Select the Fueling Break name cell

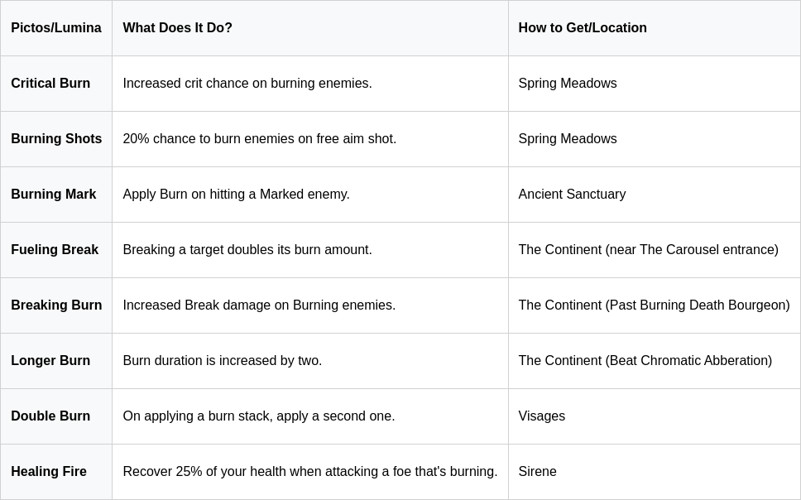click(55, 250)
